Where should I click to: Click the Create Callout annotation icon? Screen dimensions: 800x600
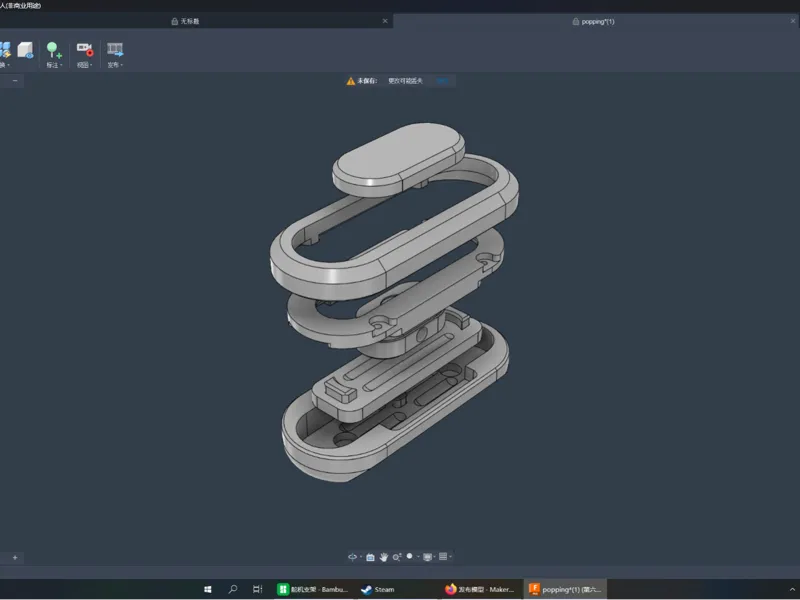click(54, 49)
